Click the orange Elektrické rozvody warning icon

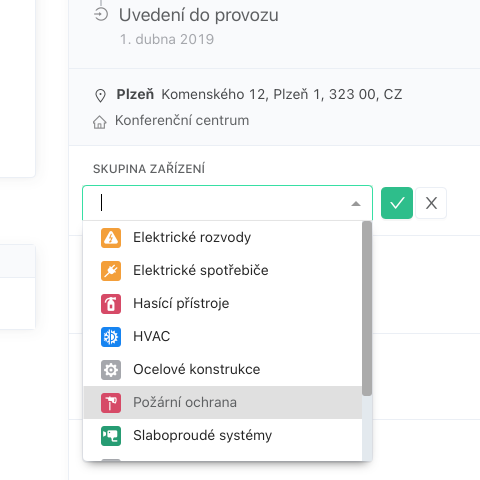111,238
